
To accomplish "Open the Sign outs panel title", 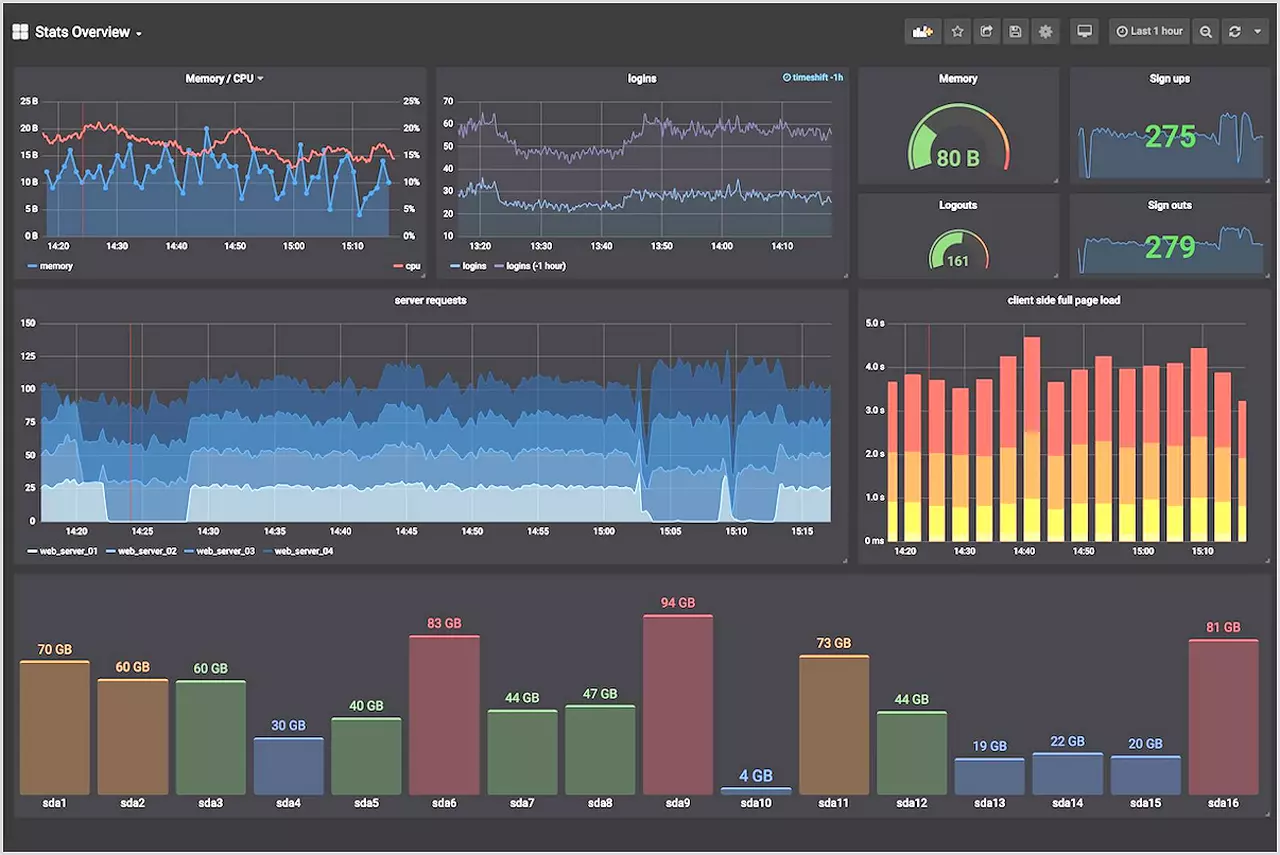I will (x=1169, y=205).
